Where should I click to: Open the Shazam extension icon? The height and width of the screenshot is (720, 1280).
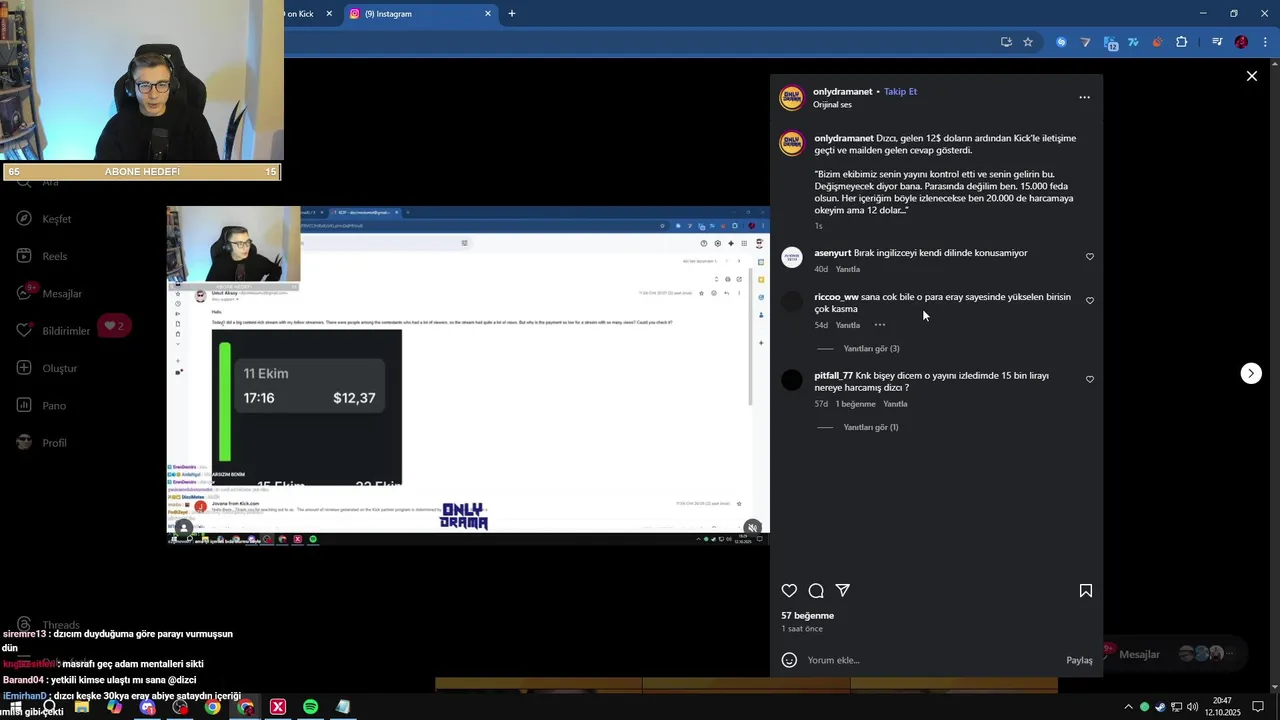(x=1061, y=42)
